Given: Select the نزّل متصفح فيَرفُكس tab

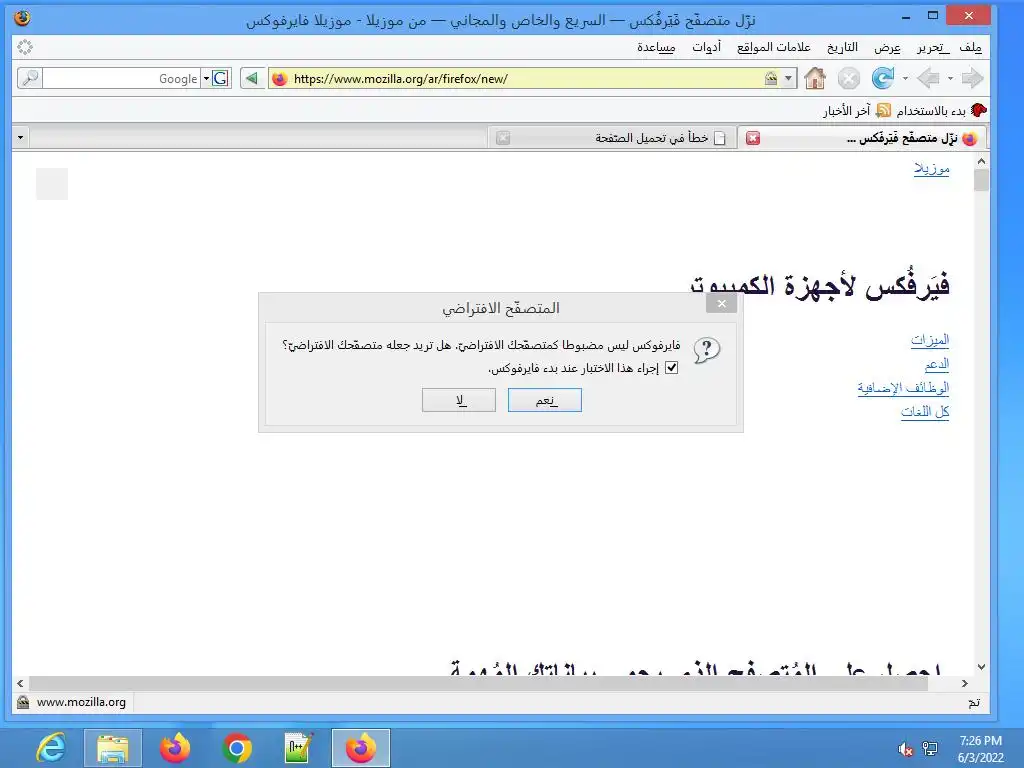Looking at the screenshot, I should (x=862, y=138).
